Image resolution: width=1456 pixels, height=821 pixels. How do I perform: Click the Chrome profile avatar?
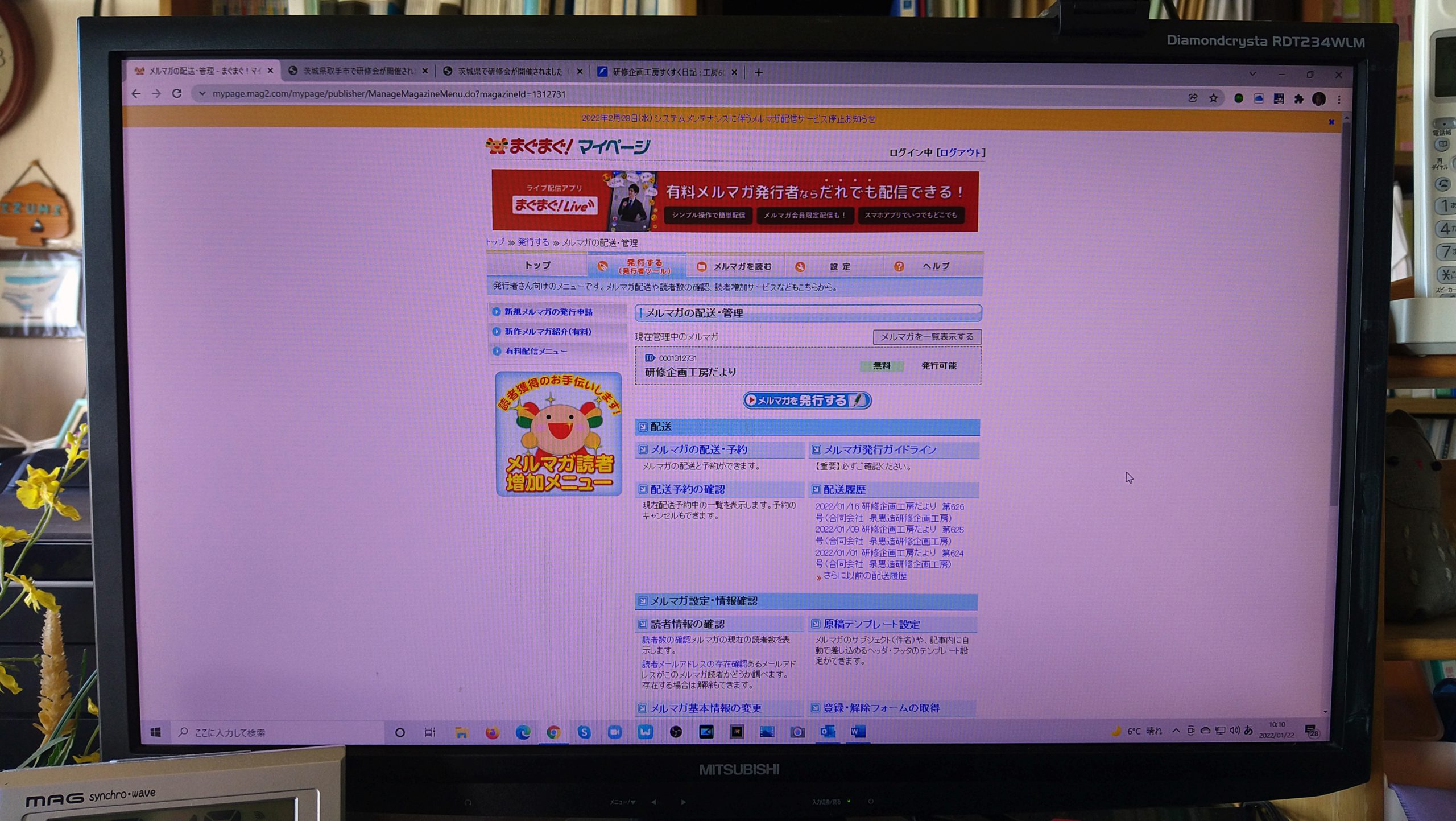[x=1319, y=99]
